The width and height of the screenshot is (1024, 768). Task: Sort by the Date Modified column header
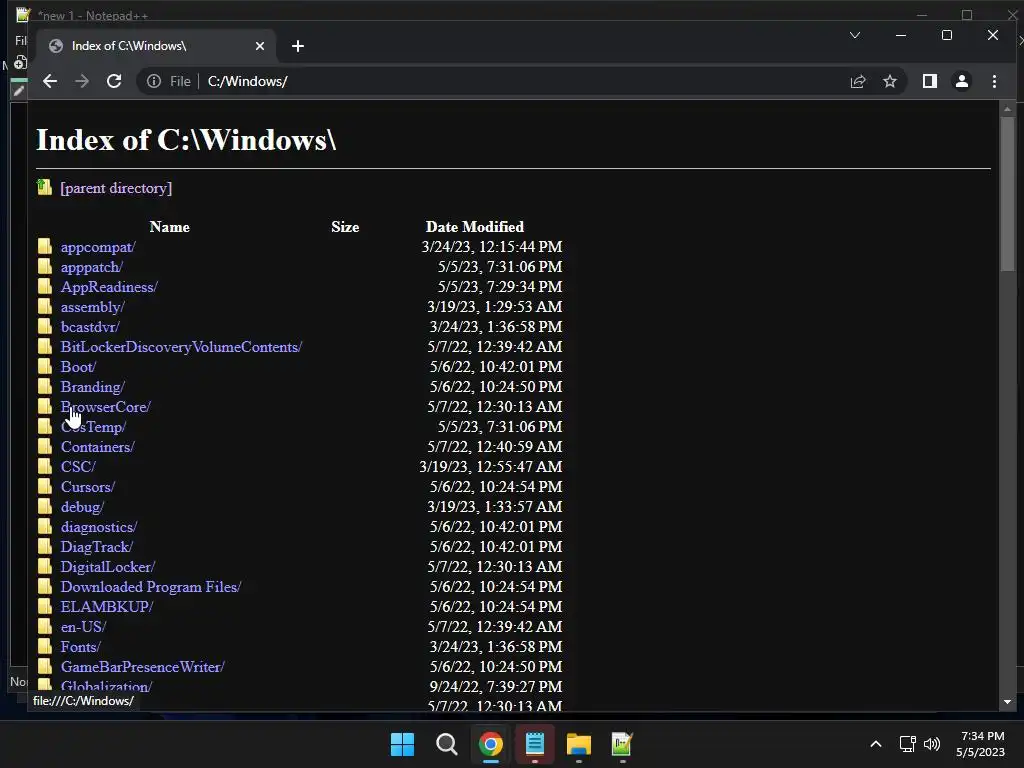click(475, 227)
